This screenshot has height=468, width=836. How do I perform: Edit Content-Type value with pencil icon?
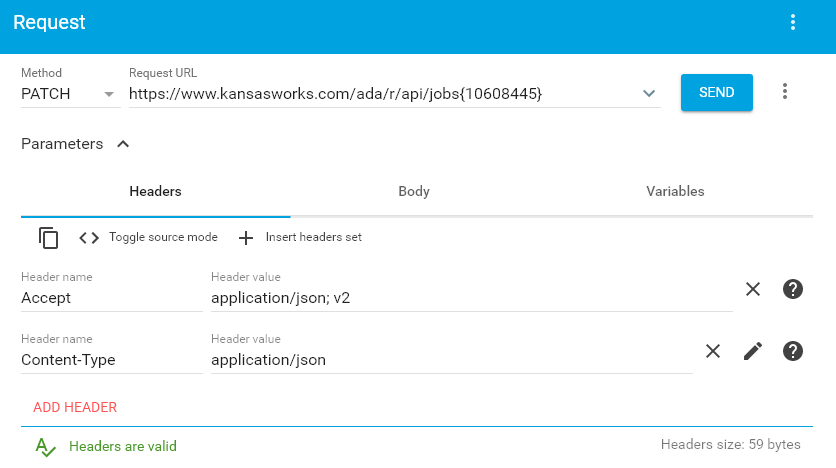753,351
